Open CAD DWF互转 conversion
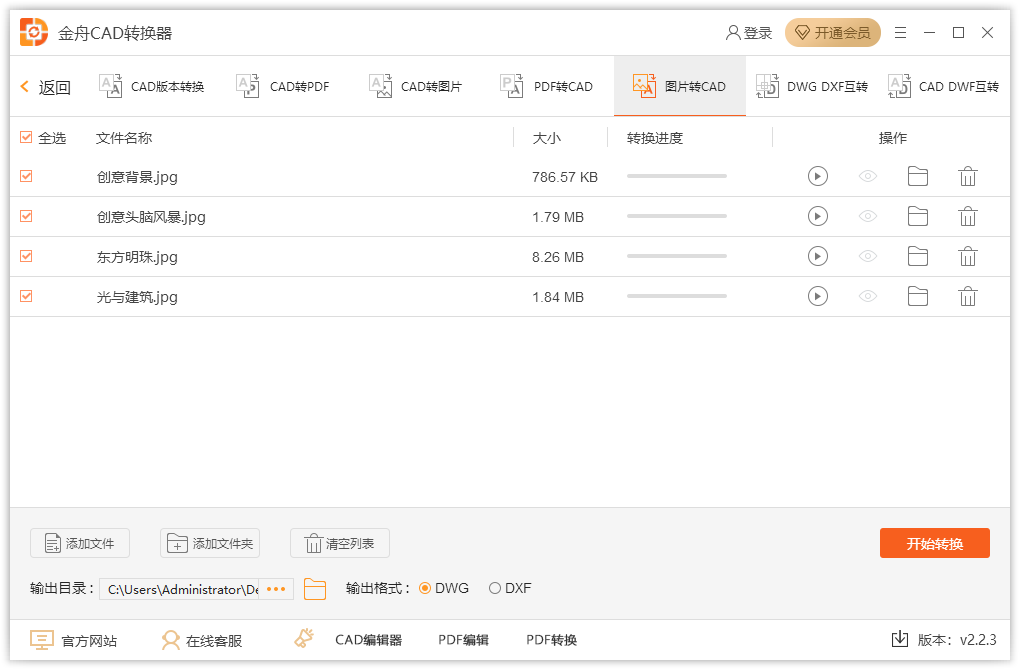Viewport: 1020px width, 670px height. 945,86
